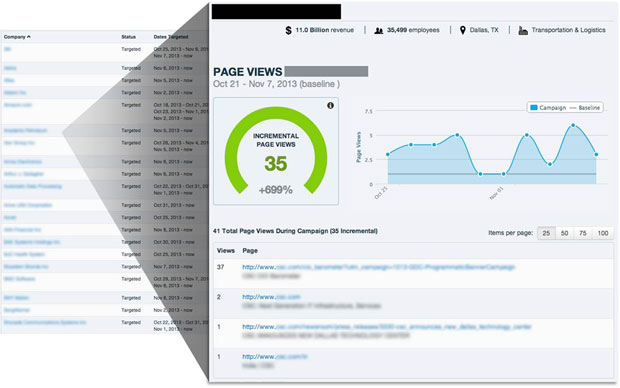Click the Transportation & Logistics industry icon
620x388 pixels.
point(523,30)
